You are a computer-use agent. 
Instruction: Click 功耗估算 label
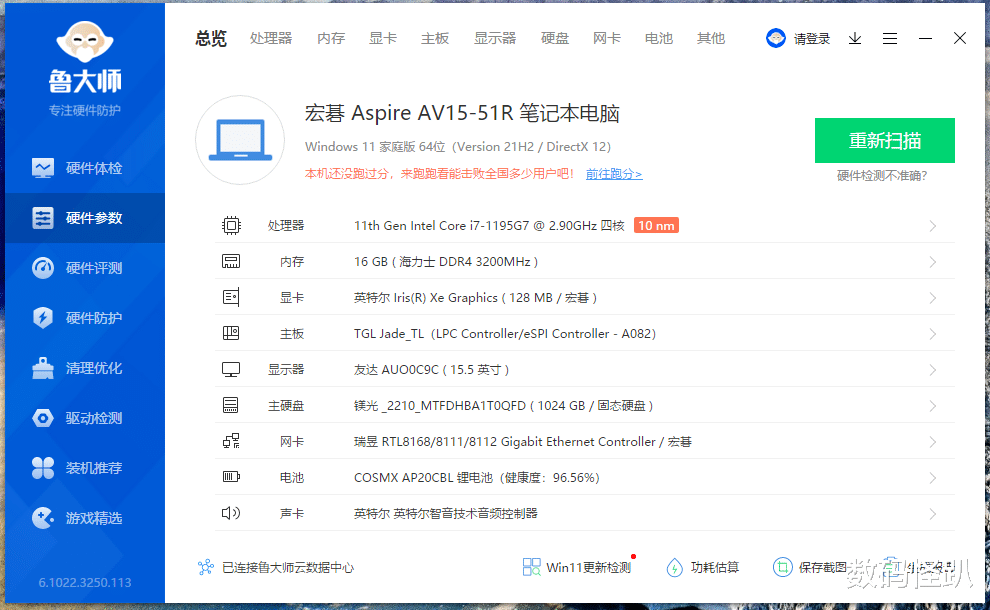(x=715, y=568)
